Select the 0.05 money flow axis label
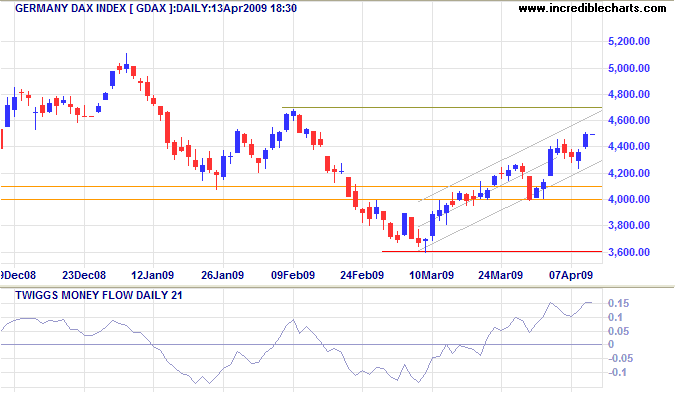Screen dimensions: 675x395 click(618, 331)
